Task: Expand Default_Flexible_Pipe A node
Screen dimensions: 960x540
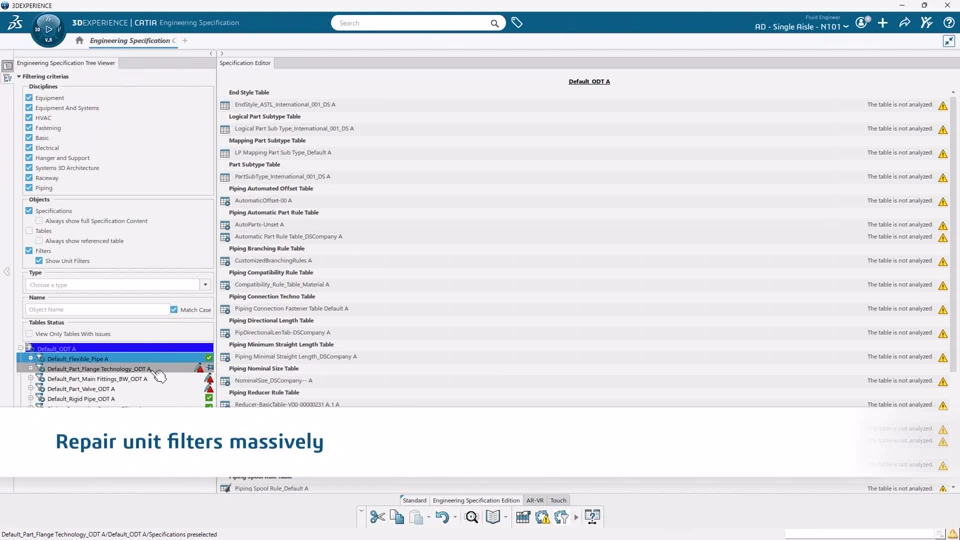Action: tap(31, 359)
